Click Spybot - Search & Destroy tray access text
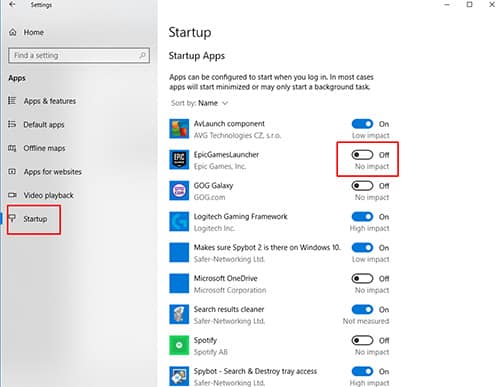This screenshot has width=500, height=387. click(x=255, y=371)
